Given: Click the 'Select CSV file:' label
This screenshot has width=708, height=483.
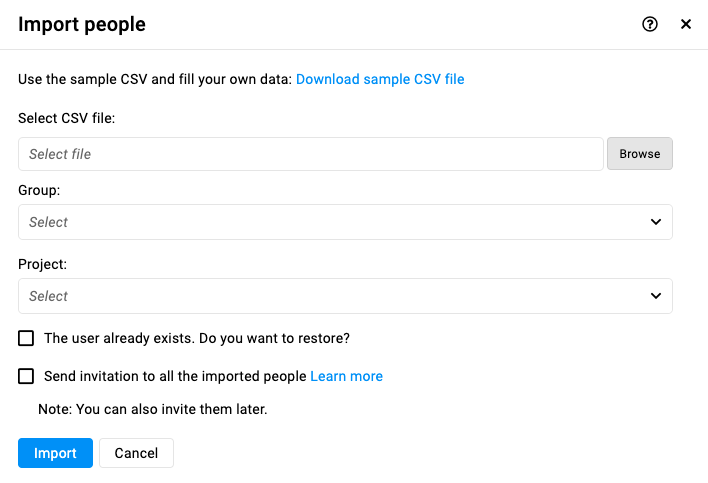Looking at the screenshot, I should [66, 118].
